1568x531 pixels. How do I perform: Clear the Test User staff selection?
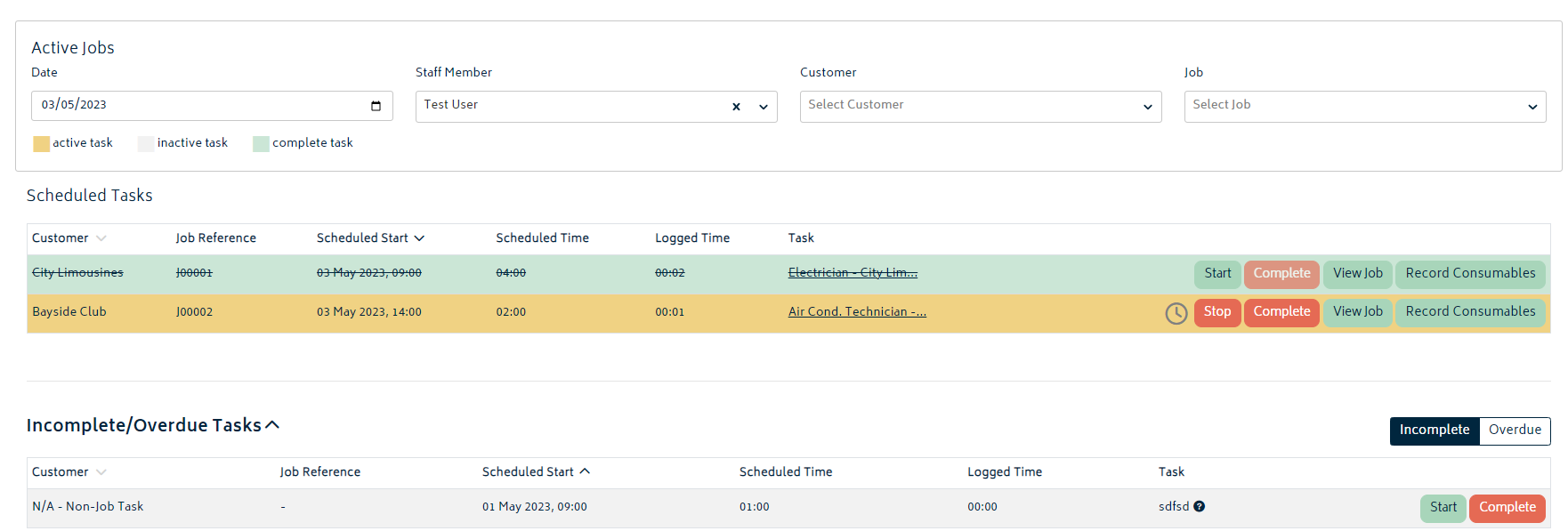point(736,107)
